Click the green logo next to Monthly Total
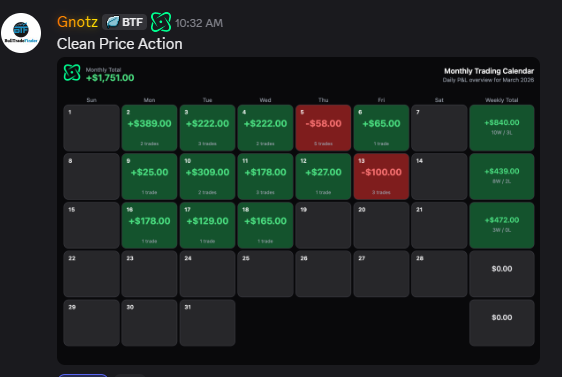Viewport: 562px width, 377px height. (x=72, y=72)
